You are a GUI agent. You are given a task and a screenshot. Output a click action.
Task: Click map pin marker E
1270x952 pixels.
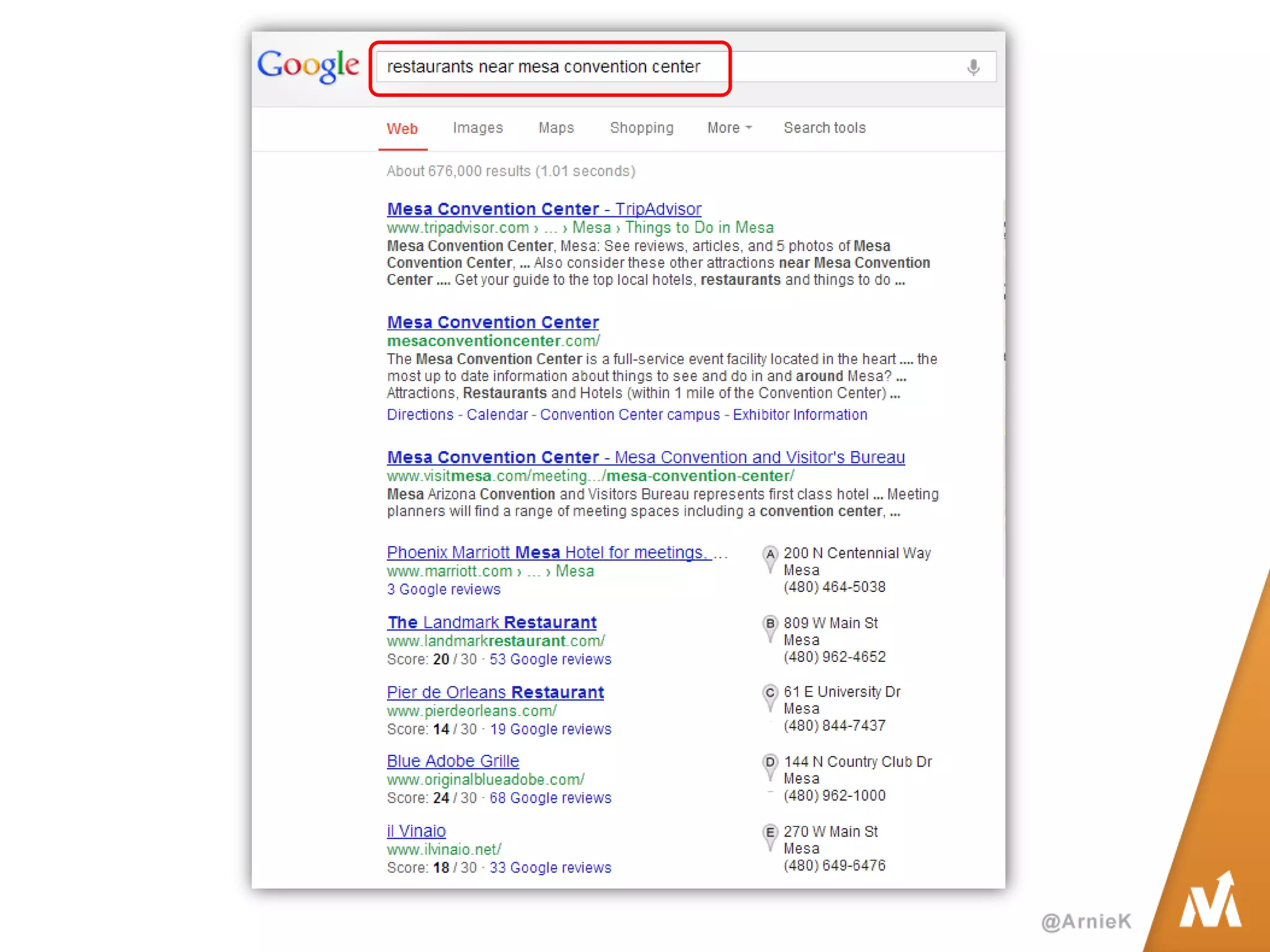(770, 834)
